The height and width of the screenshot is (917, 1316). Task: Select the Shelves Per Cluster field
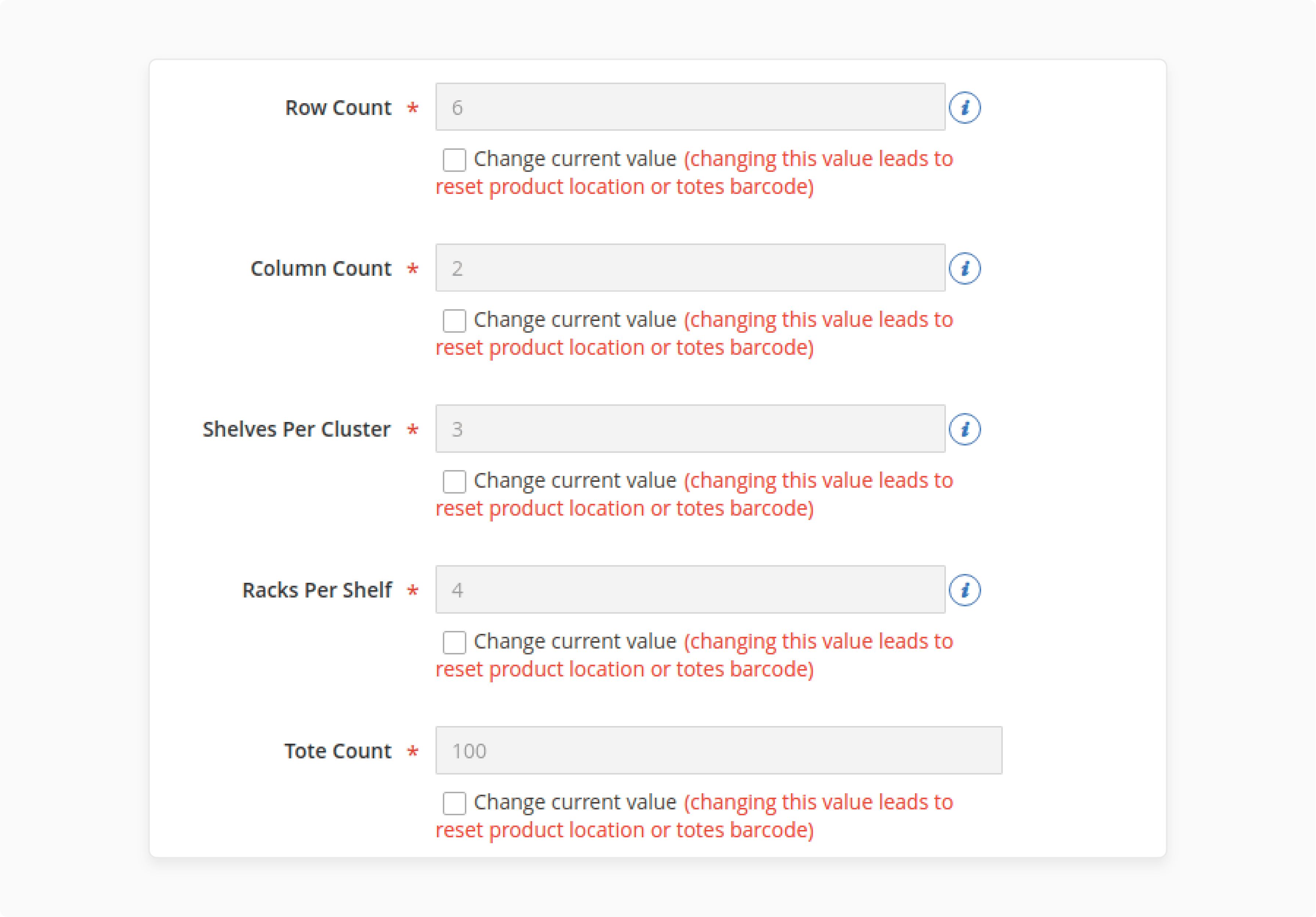coord(690,429)
